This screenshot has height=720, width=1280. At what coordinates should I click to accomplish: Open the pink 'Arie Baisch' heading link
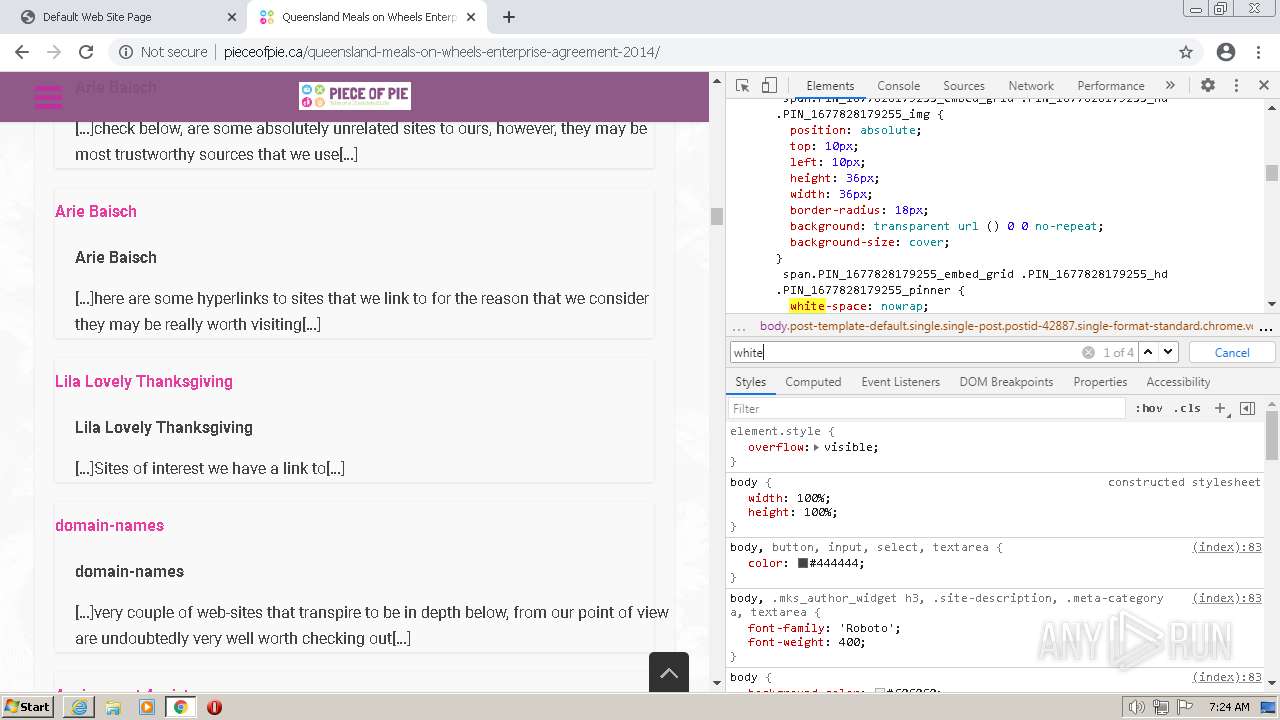click(96, 211)
